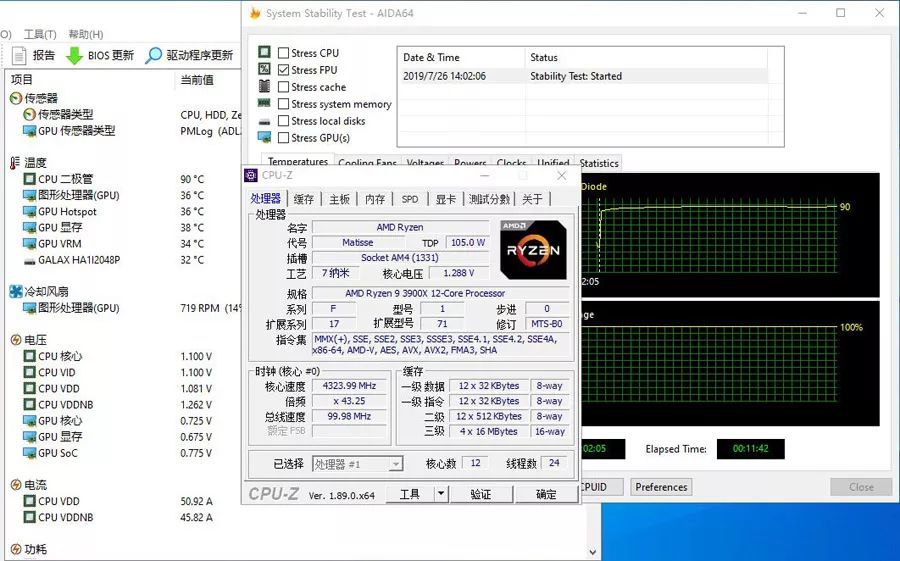The width and height of the screenshot is (900, 561).
Task: Enable the Stress CPU checkbox
Action: [x=283, y=53]
